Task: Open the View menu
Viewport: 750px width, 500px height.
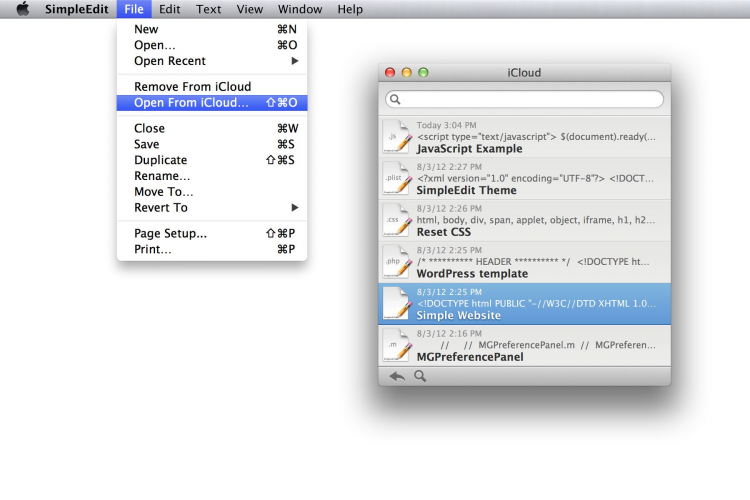Action: (250, 9)
